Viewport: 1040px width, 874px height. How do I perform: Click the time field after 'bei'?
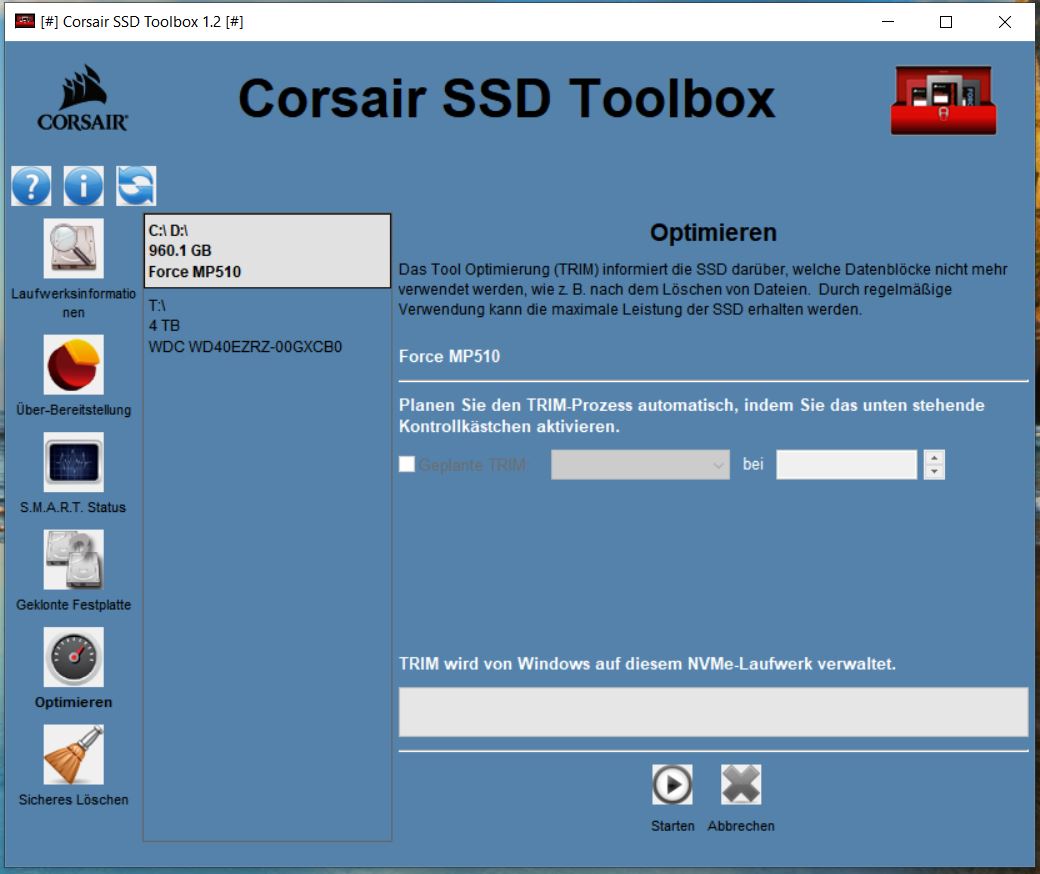846,465
